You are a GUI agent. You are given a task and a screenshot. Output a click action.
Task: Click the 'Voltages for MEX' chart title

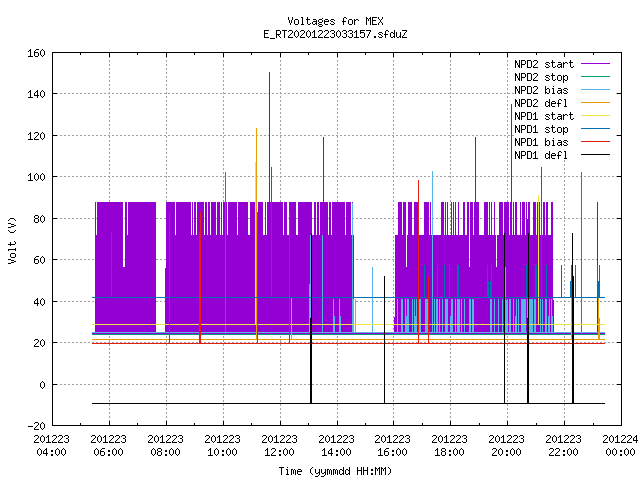click(335, 21)
